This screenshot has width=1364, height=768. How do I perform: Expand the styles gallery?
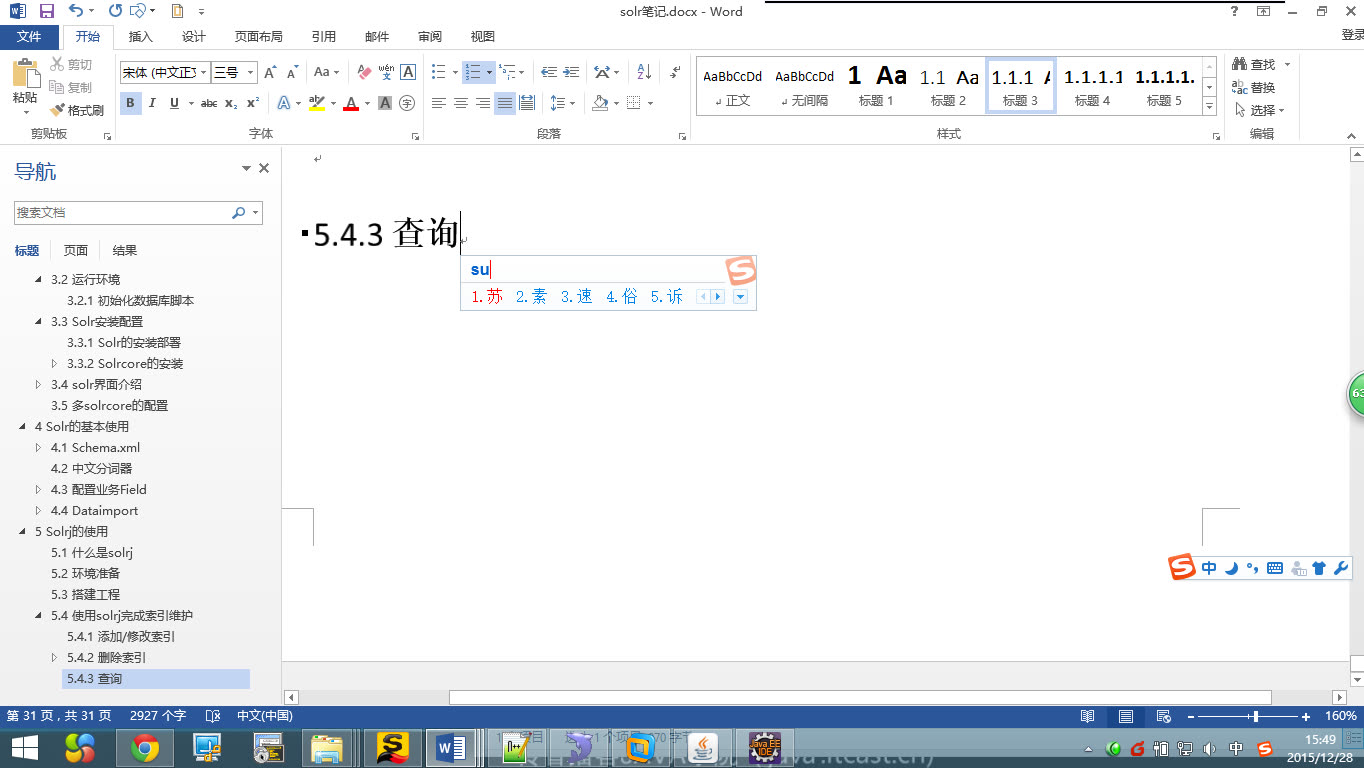1209,106
